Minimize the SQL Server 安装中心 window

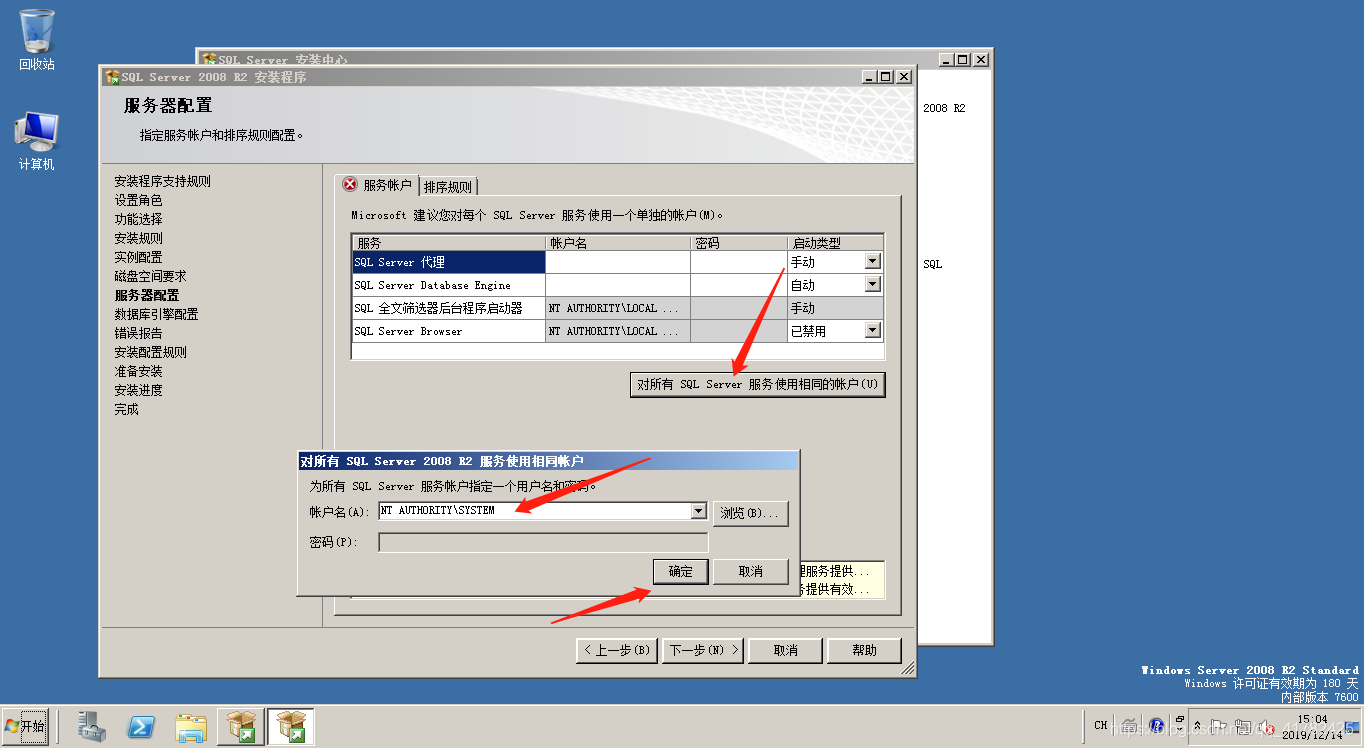pyautogui.click(x=947, y=60)
